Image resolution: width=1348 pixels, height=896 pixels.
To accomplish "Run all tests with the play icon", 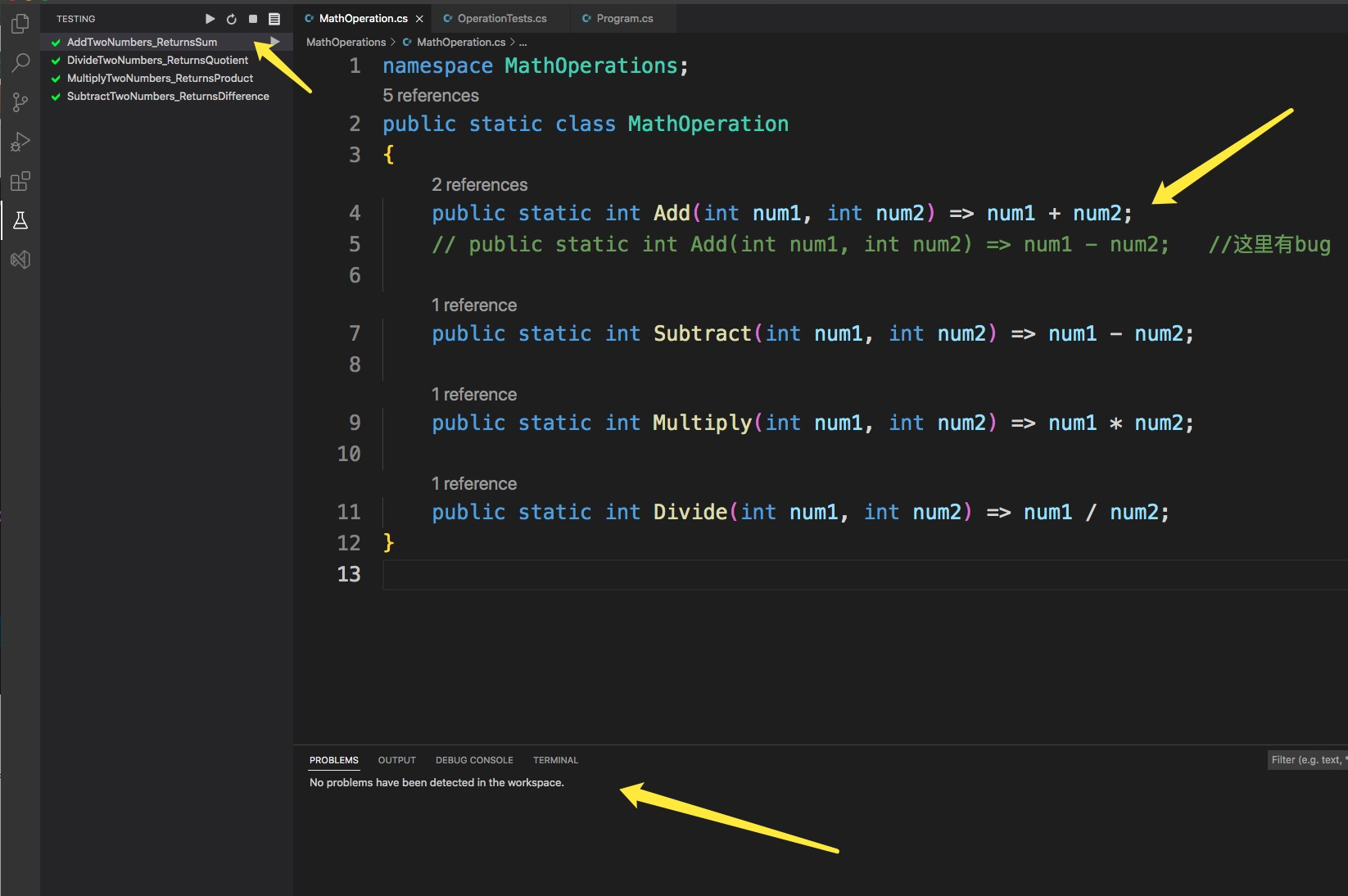I will pos(210,18).
